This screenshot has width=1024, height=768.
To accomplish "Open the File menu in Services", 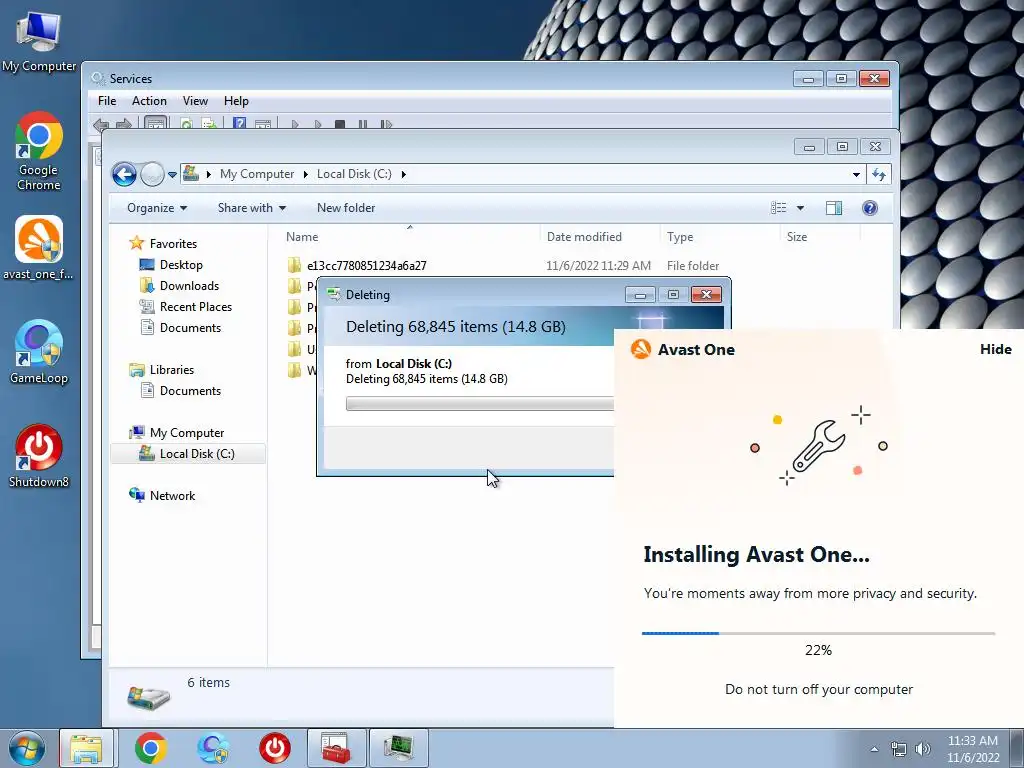I will (x=107, y=101).
